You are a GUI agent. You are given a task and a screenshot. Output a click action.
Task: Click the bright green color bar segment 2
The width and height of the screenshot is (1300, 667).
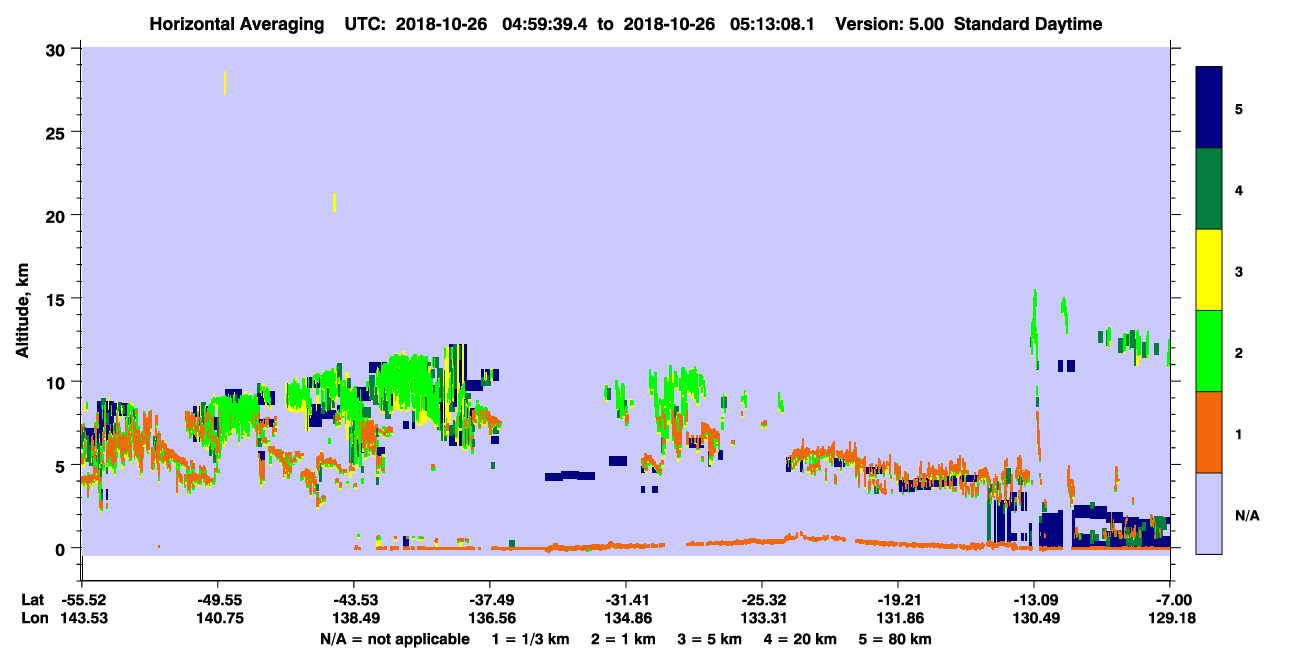[x=1209, y=351]
